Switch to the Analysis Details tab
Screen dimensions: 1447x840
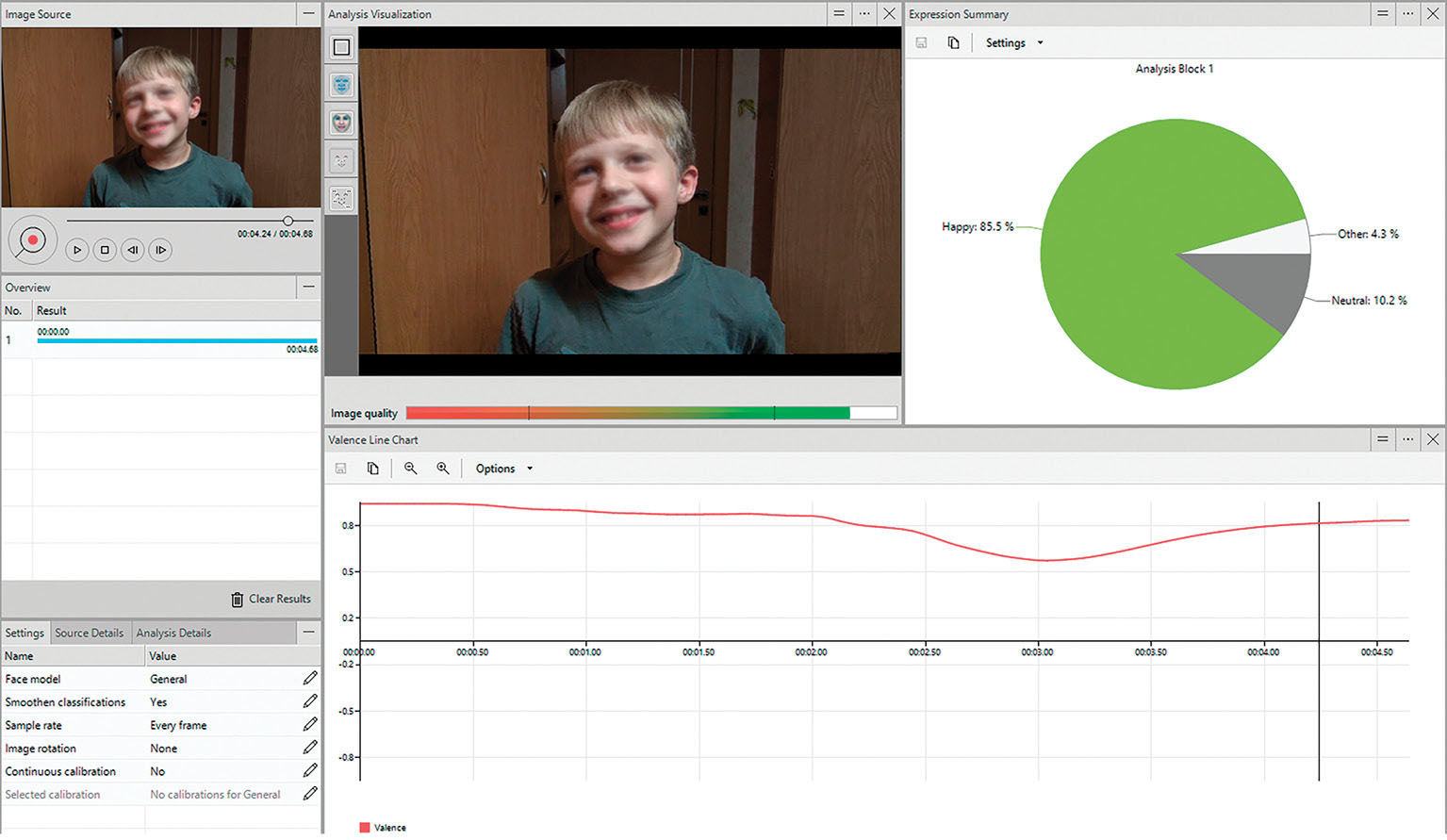173,634
